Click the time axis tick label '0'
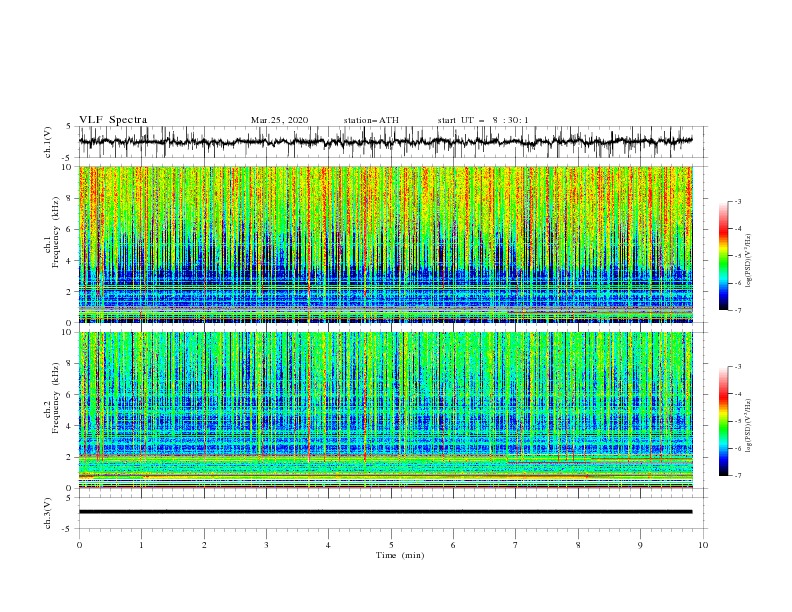Screen dimensions: 792x612 79,545
